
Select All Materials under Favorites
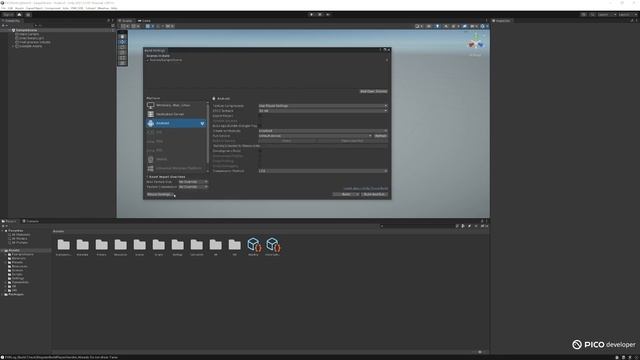pyautogui.click(x=21, y=235)
